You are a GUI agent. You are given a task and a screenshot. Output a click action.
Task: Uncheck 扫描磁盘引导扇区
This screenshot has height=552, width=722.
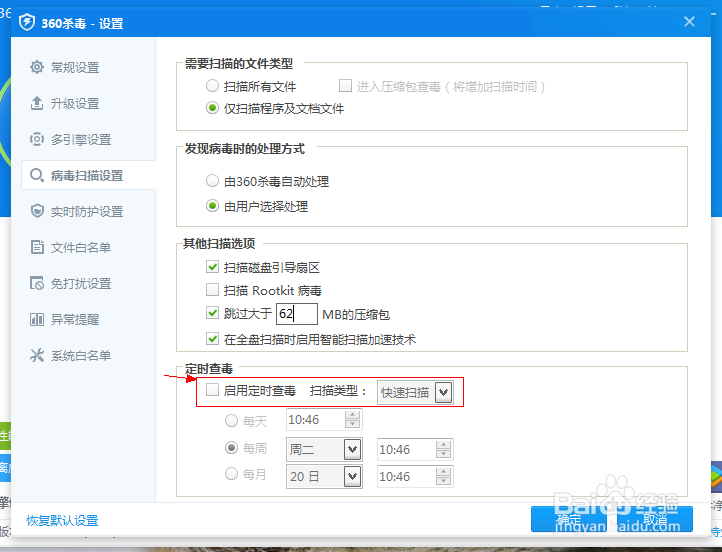point(212,267)
